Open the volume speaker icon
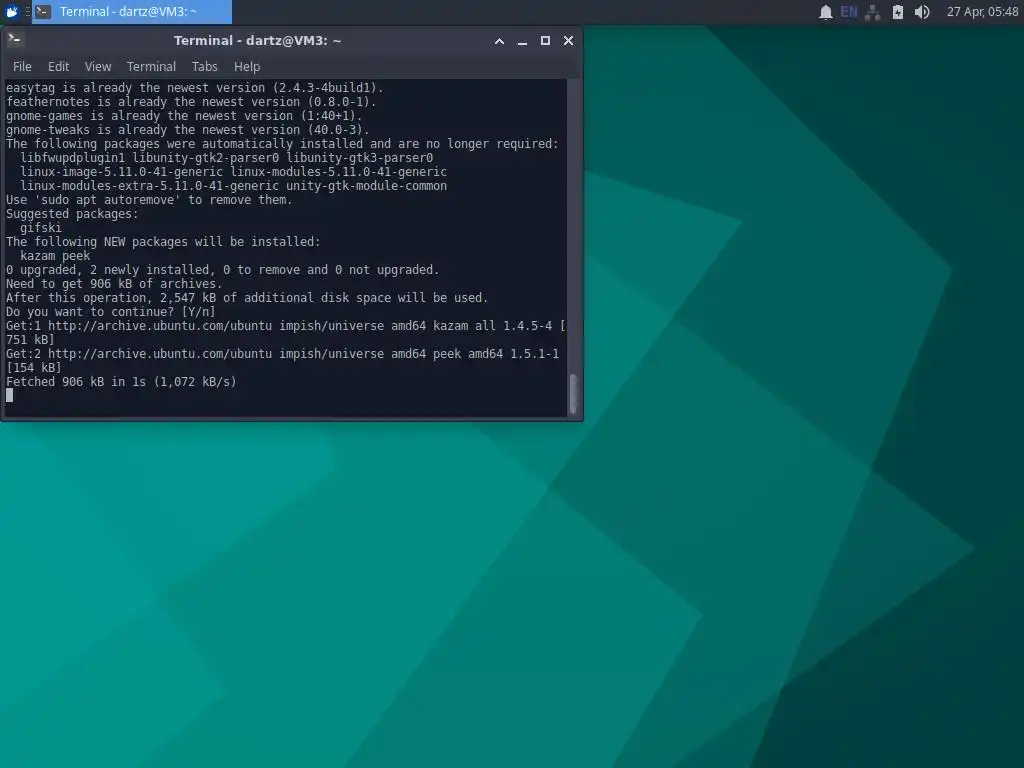Screen dimensions: 1024x768 [921, 12]
